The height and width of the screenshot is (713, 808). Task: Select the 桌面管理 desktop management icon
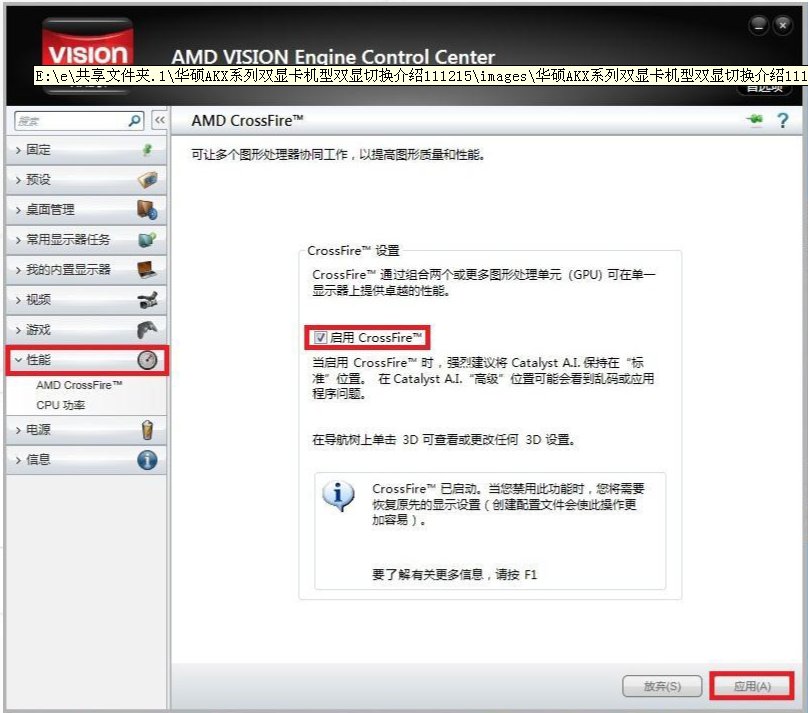(x=145, y=210)
